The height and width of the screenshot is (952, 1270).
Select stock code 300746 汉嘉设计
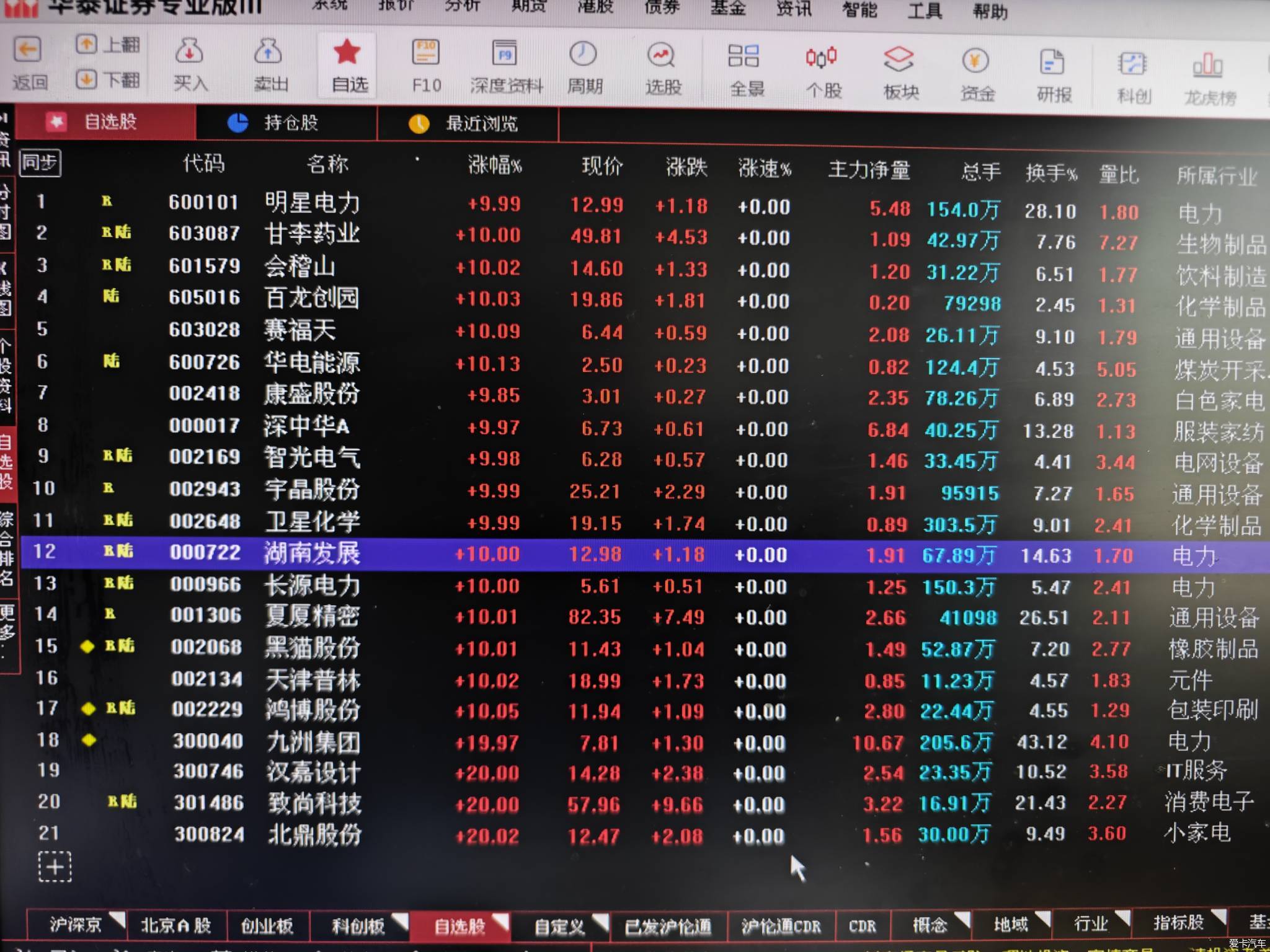645,772
